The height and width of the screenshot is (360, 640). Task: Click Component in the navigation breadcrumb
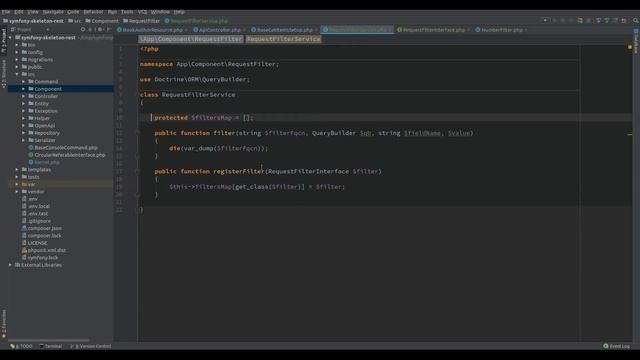(102, 21)
